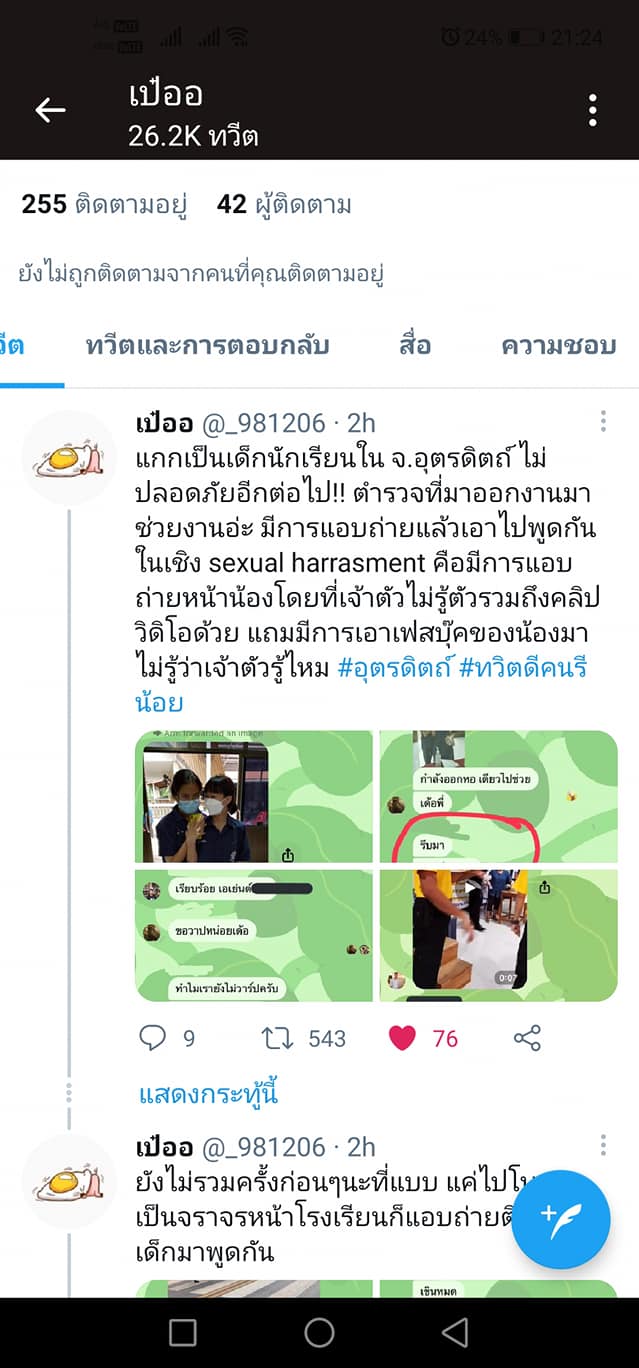View the 255 ติดตามอยู่ following list
Viewport: 639px width, 1368px height.
click(105, 205)
